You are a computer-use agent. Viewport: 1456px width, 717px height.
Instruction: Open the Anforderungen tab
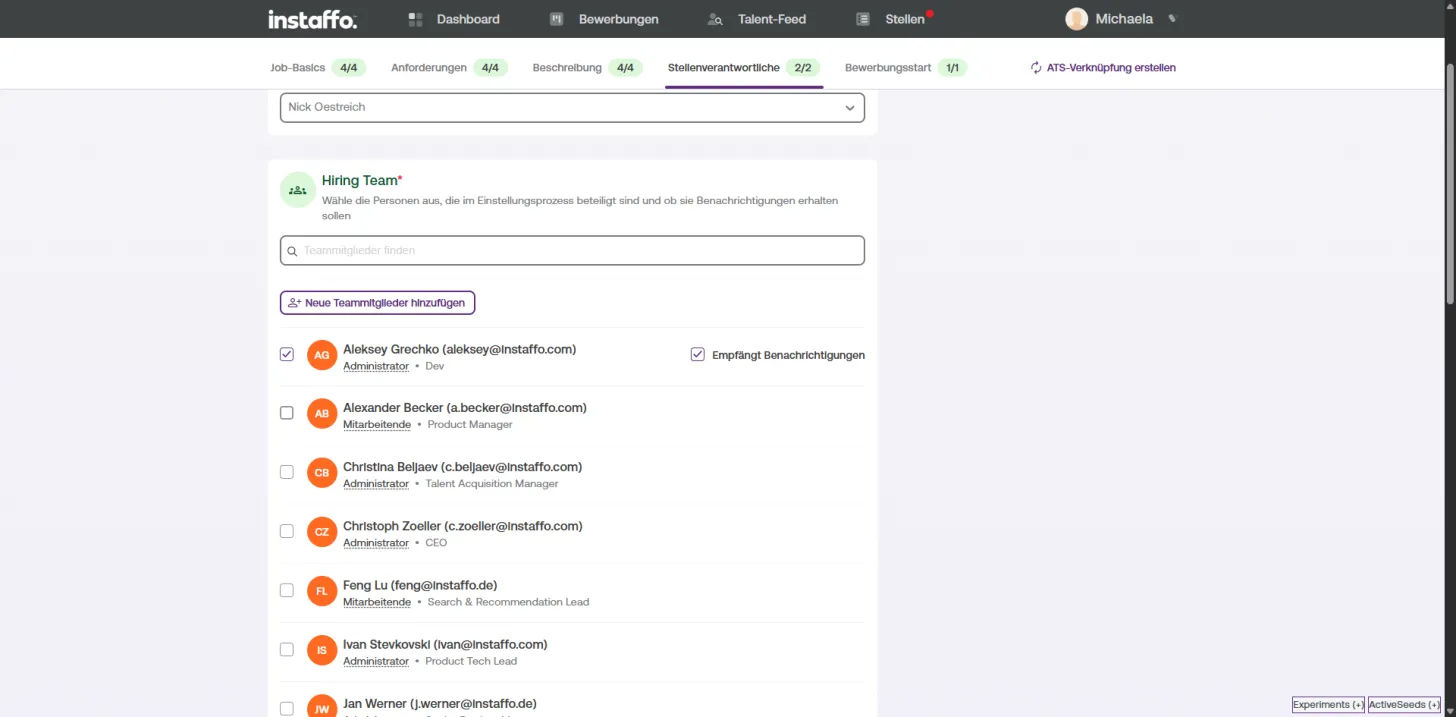coord(450,68)
